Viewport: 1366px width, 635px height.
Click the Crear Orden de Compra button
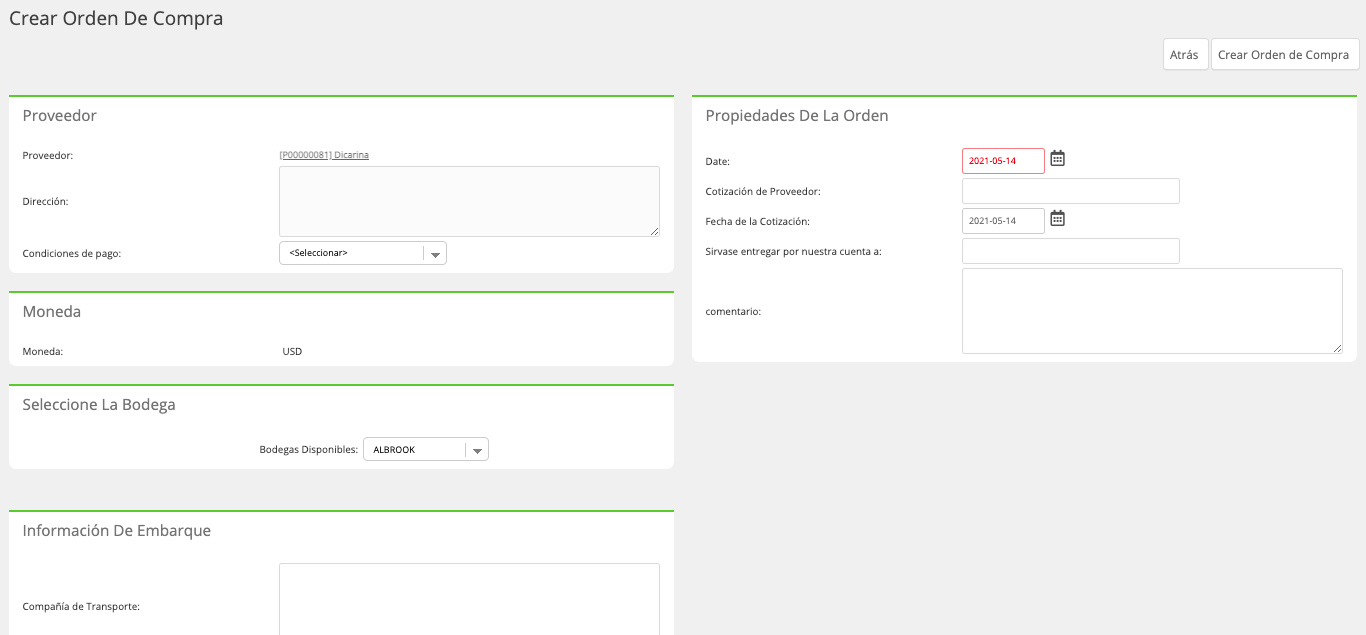click(x=1285, y=55)
